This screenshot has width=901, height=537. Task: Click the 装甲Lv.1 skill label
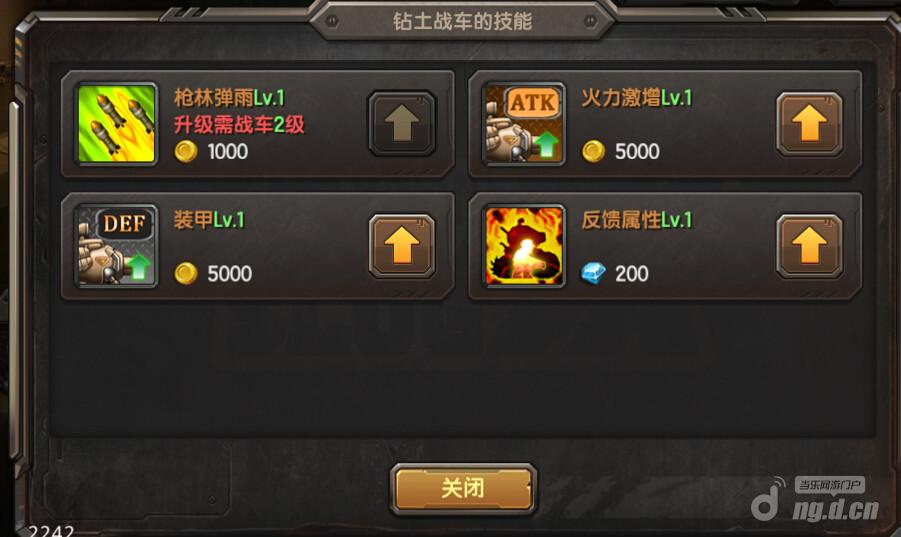209,219
